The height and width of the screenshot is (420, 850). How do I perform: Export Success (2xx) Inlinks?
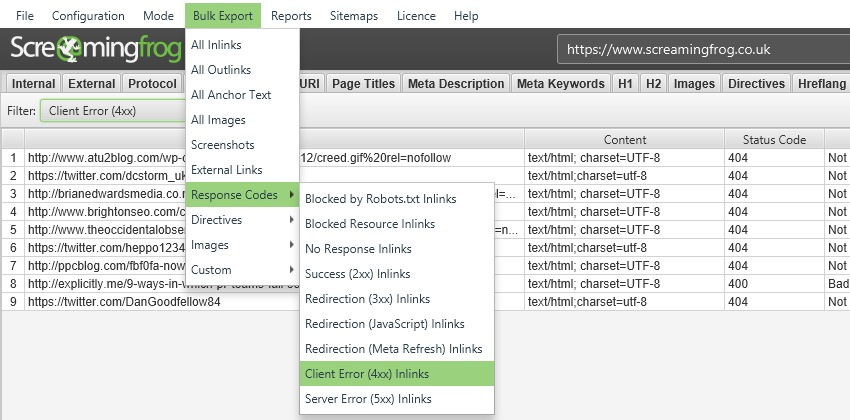[x=397, y=274]
